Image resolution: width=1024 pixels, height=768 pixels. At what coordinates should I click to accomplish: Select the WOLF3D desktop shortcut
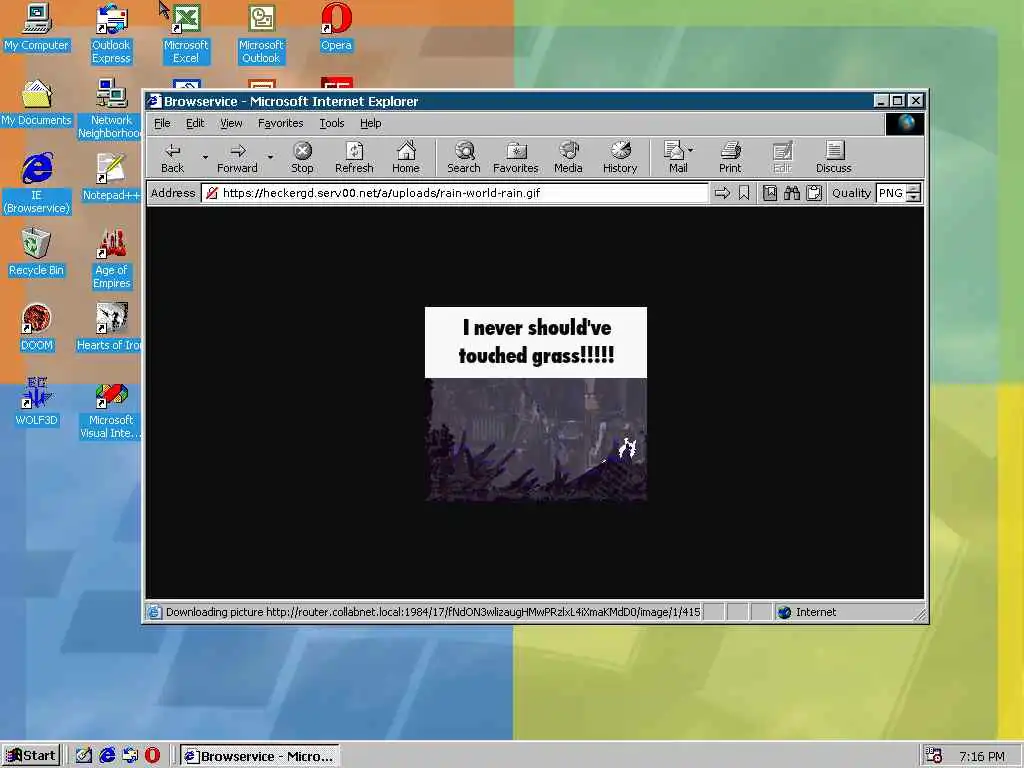click(36, 403)
